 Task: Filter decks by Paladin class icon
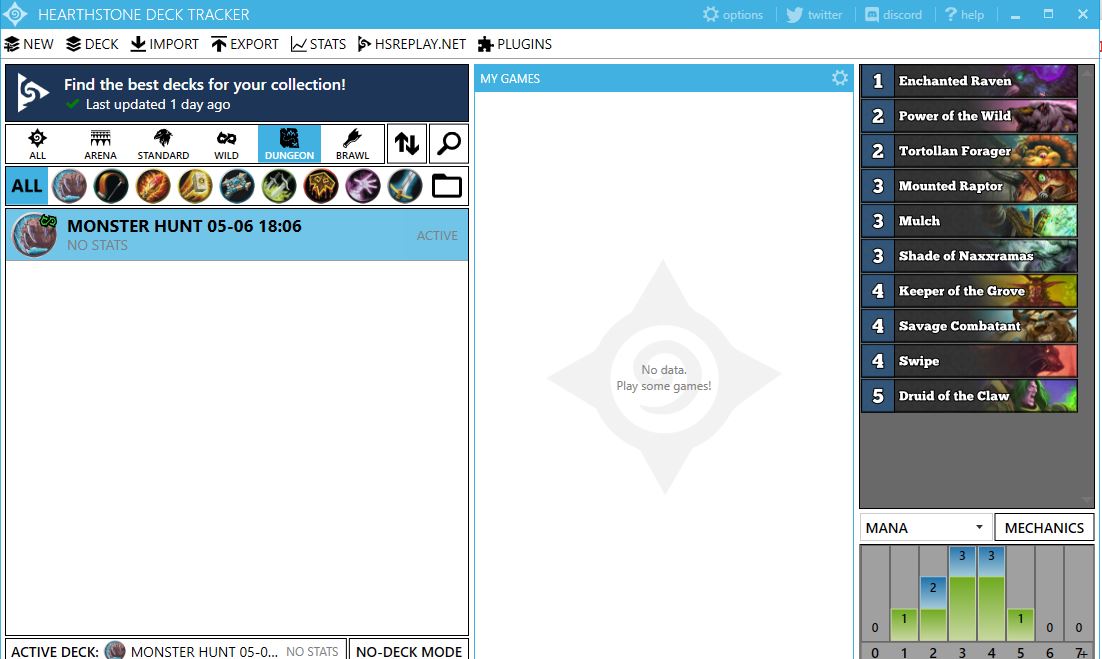tap(195, 186)
